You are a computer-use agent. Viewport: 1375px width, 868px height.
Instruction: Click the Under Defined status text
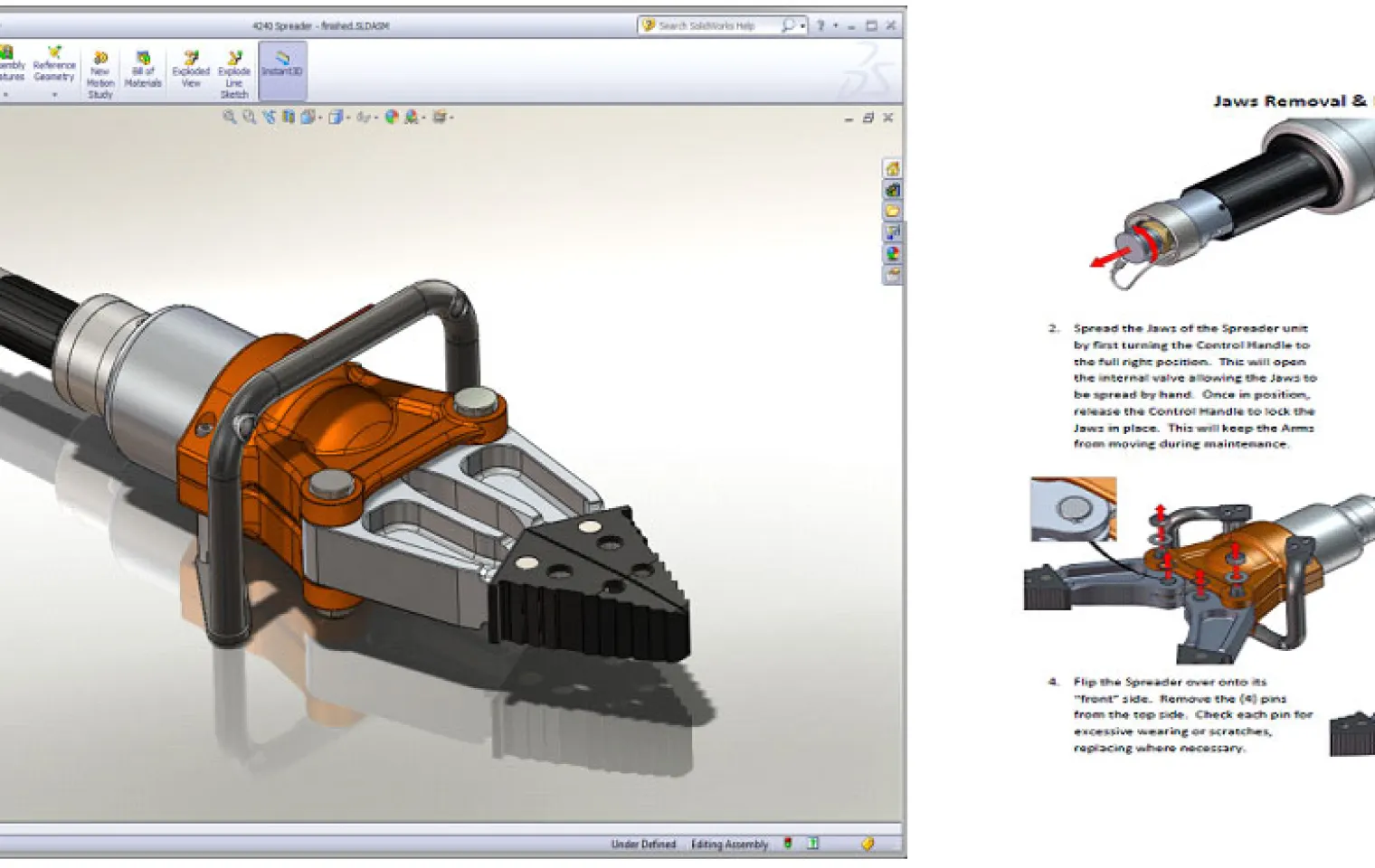[x=643, y=844]
